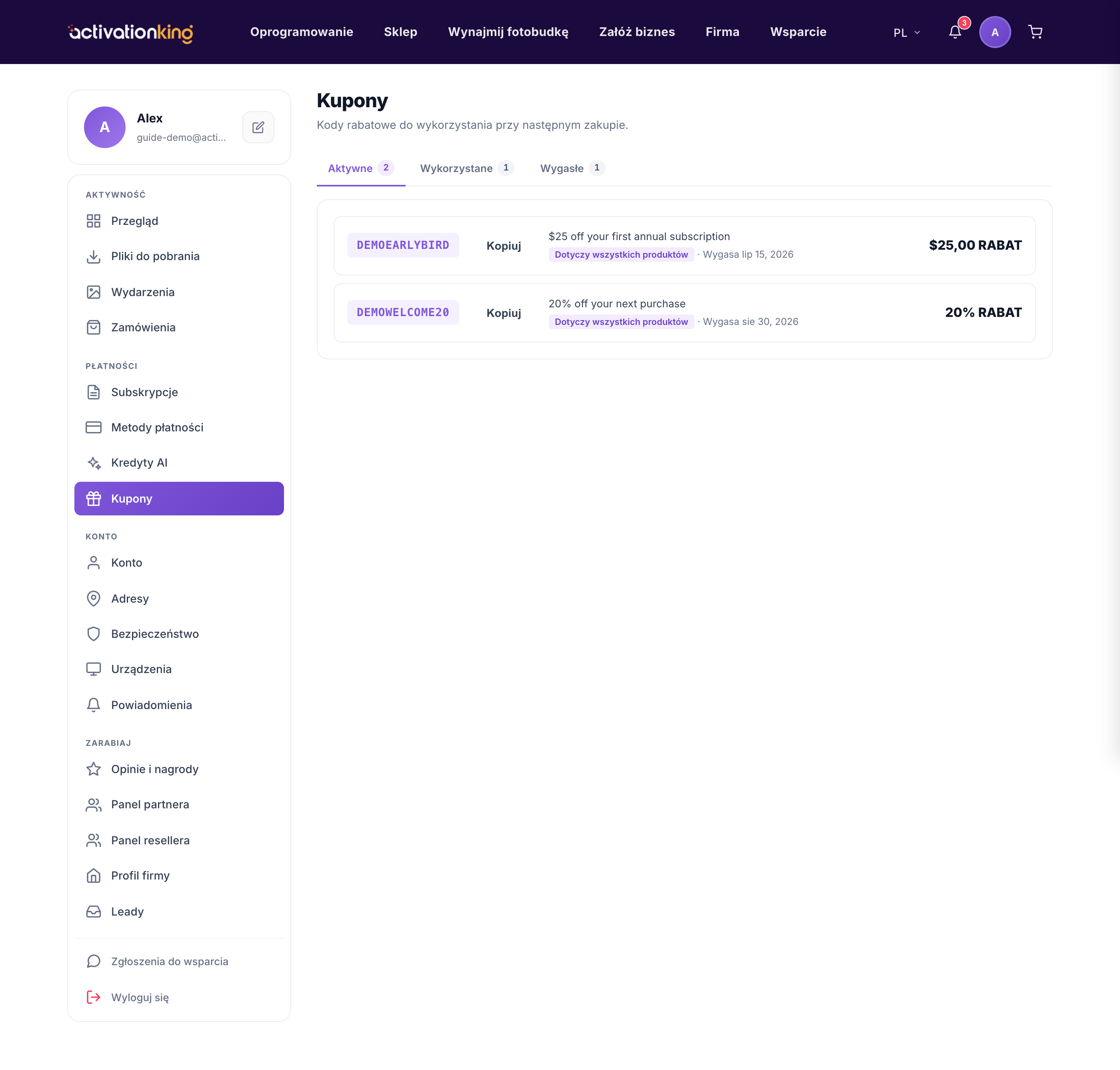The width and height of the screenshot is (1120, 1070).
Task: Open Profil firmy in sidebar
Action: pyautogui.click(x=179, y=876)
